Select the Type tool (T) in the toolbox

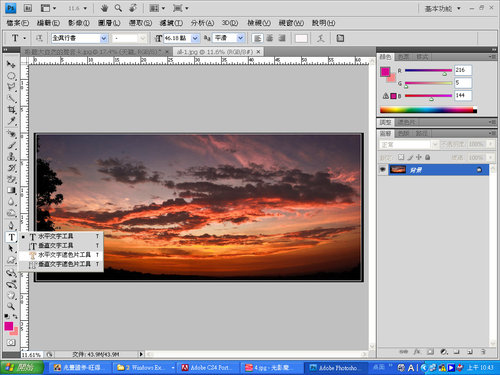tap(11, 237)
